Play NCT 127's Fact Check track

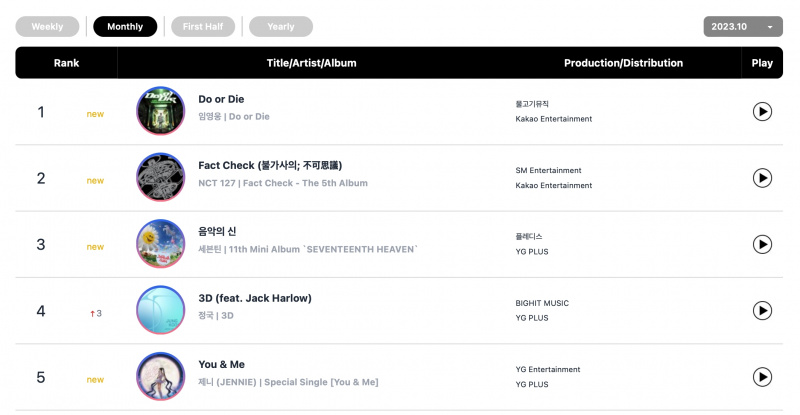coord(762,178)
